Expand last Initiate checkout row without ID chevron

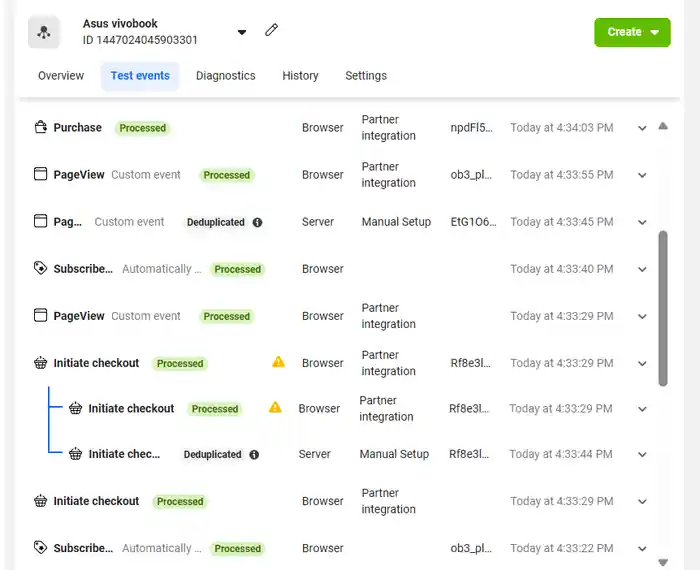tap(642, 502)
